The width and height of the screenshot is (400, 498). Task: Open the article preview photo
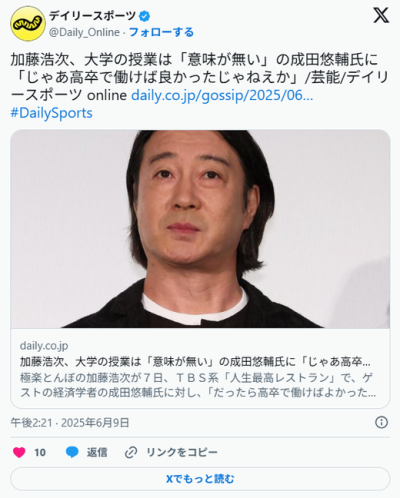(x=200, y=229)
